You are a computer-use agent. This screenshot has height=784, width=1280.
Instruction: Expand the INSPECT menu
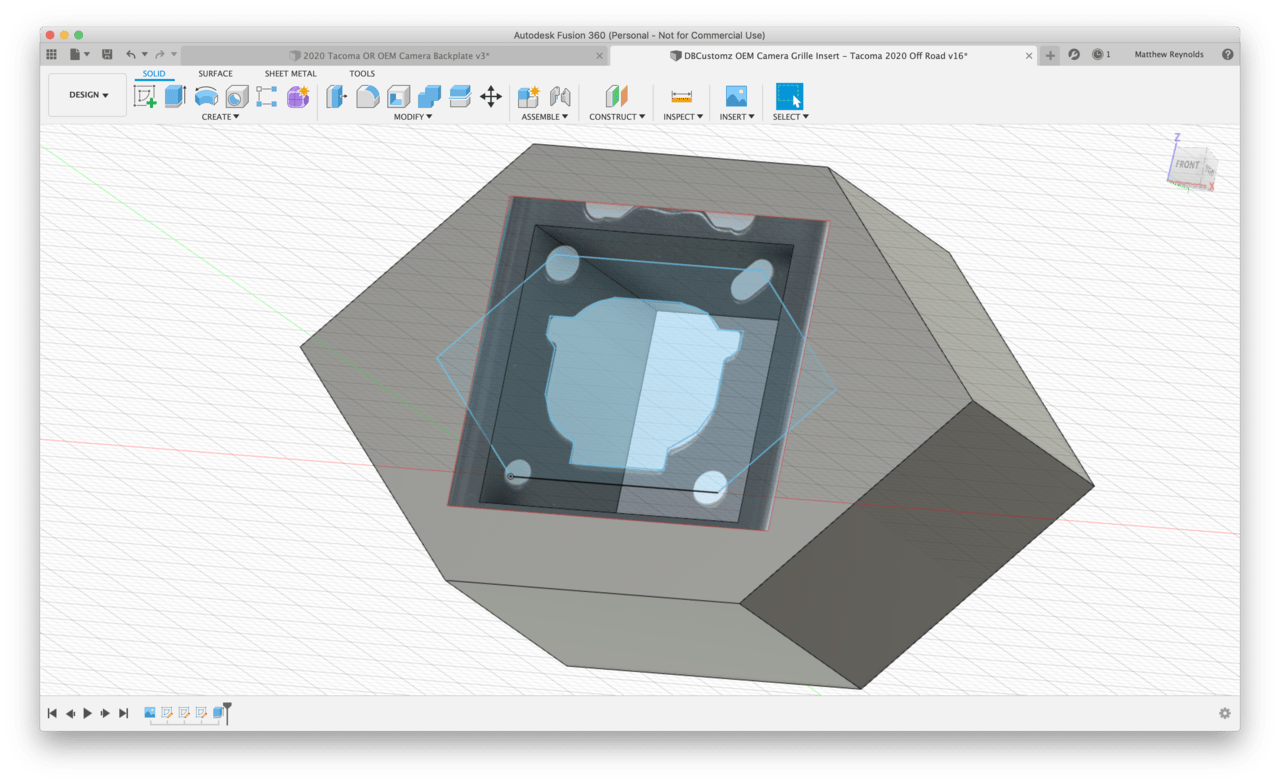[683, 117]
